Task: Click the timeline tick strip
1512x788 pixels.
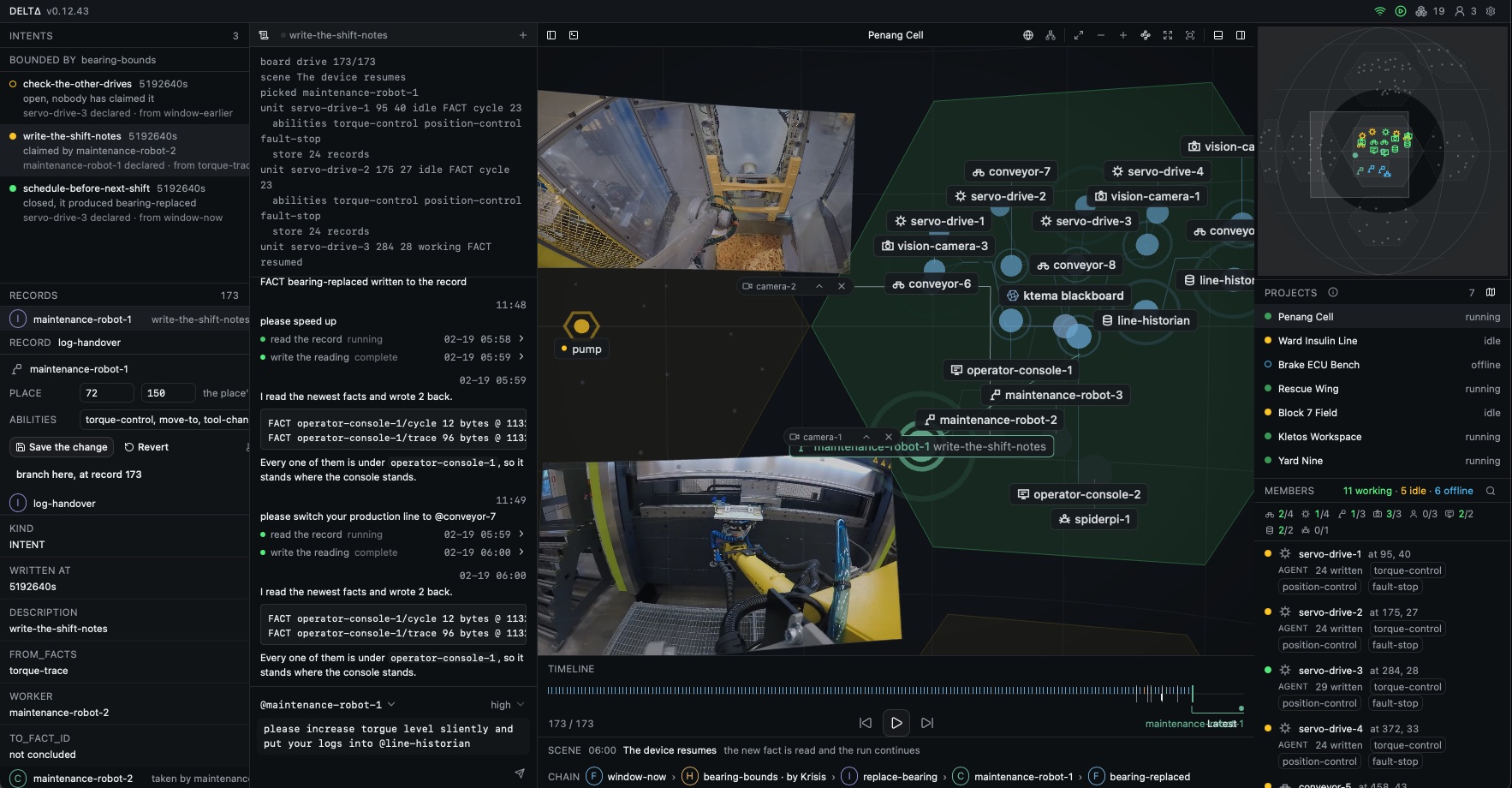Action: tap(870, 690)
